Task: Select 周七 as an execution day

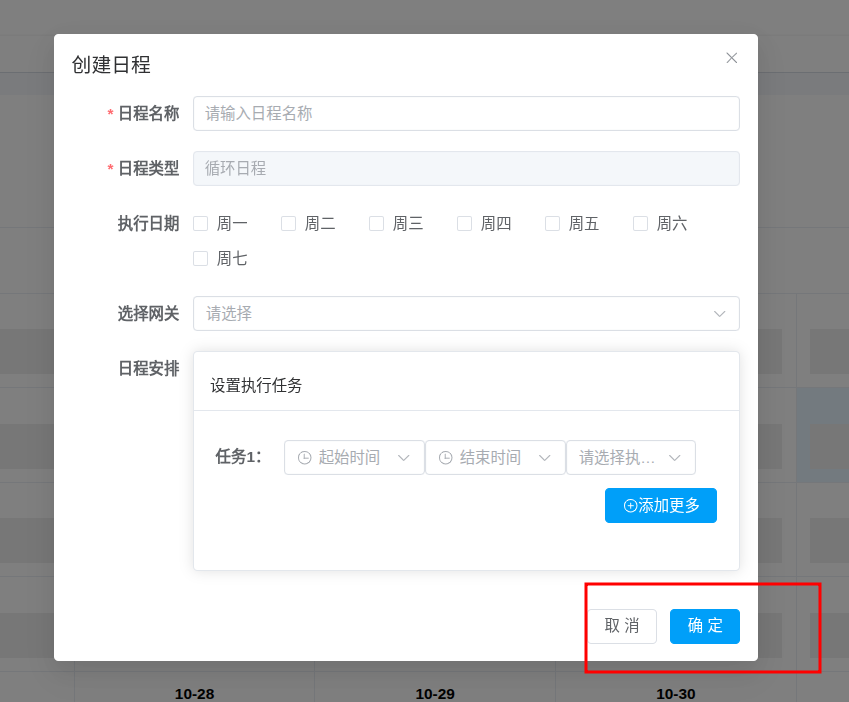Action: (x=200, y=258)
